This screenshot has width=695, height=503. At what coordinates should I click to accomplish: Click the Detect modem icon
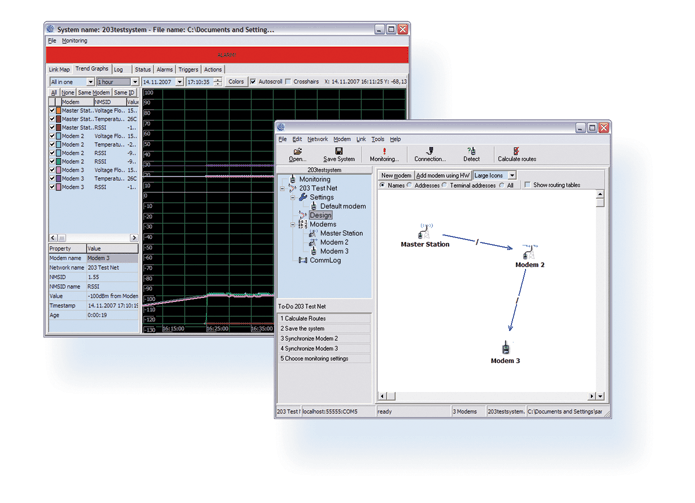[471, 151]
